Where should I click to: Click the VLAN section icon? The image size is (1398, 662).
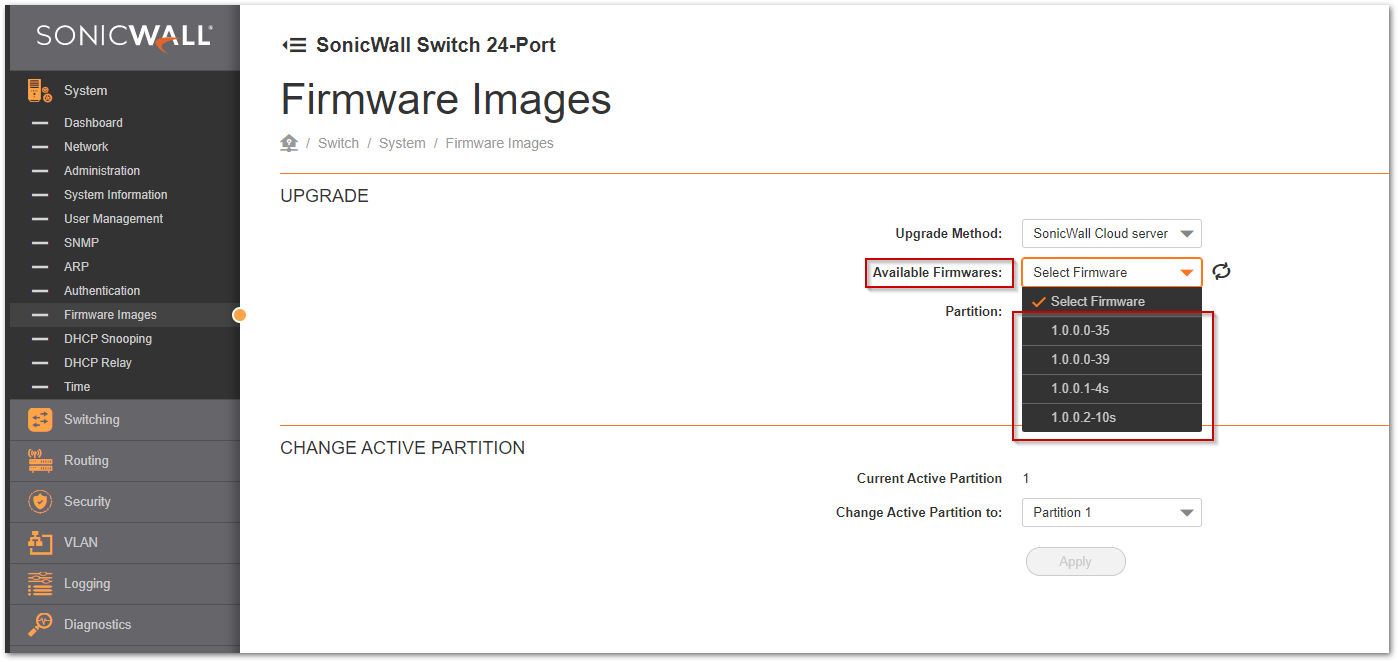click(x=40, y=543)
